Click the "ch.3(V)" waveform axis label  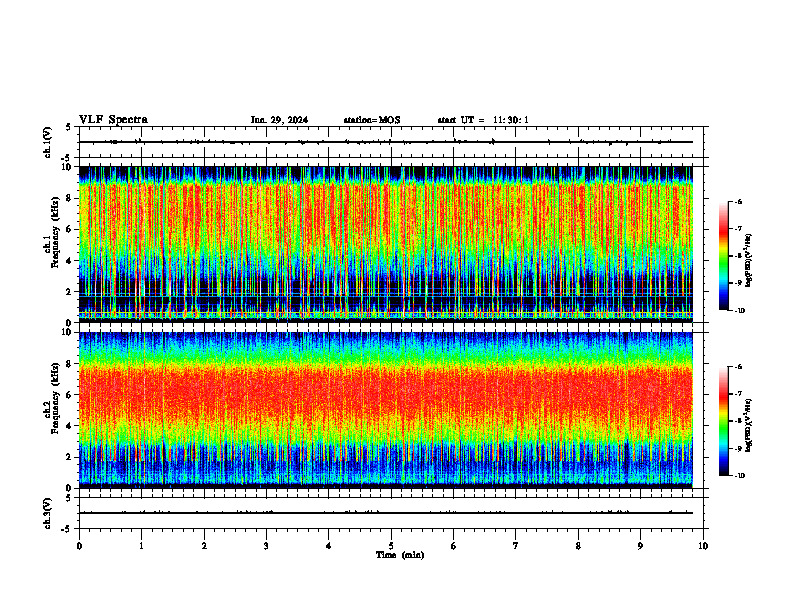pos(48,513)
